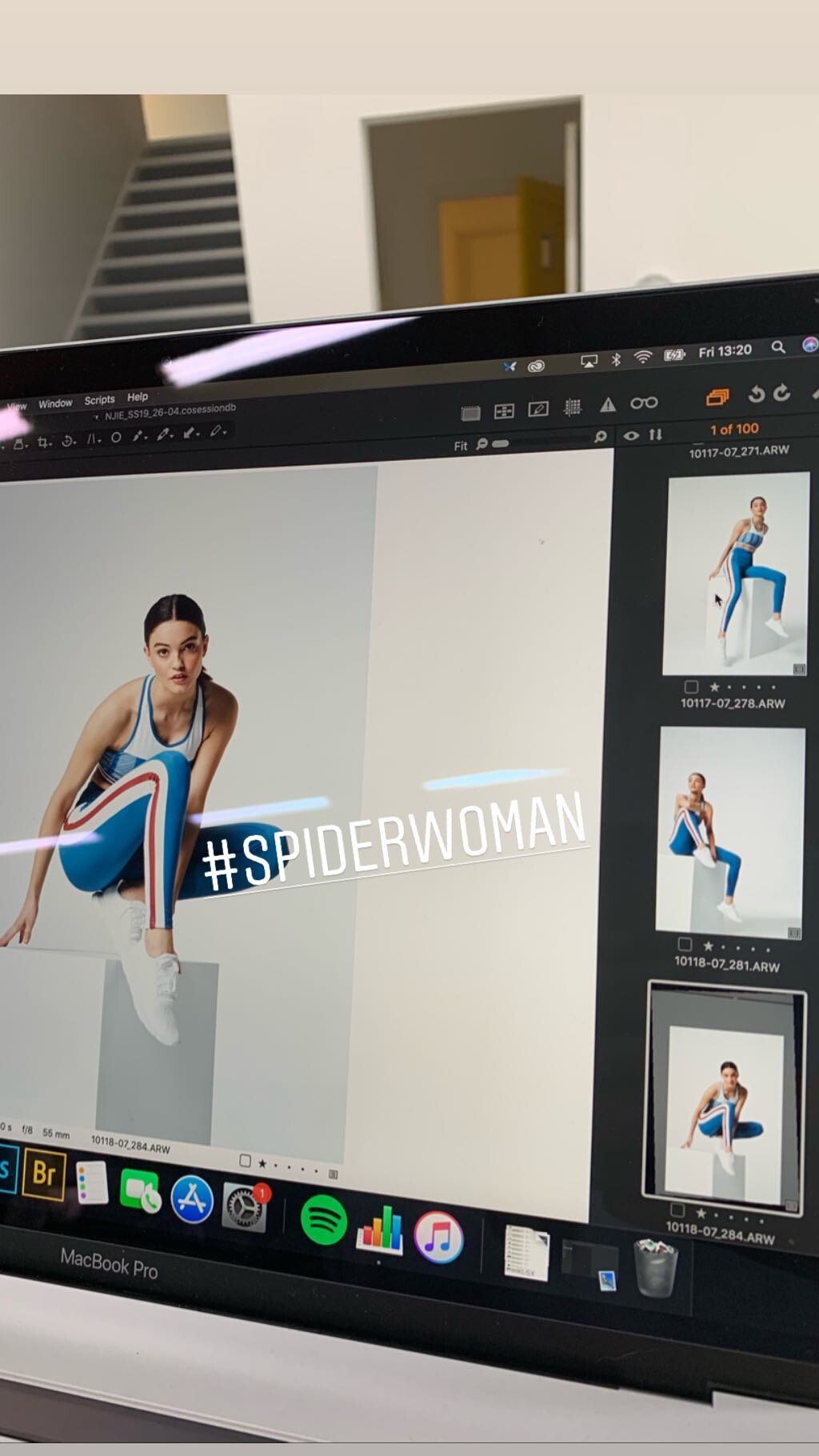Select the Crop cursor tool
This screenshot has width=819, height=1456.
tap(44, 442)
